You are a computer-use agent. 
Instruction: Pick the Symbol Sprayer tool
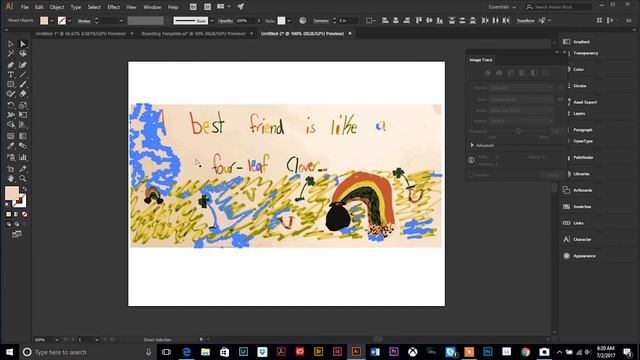[11, 157]
